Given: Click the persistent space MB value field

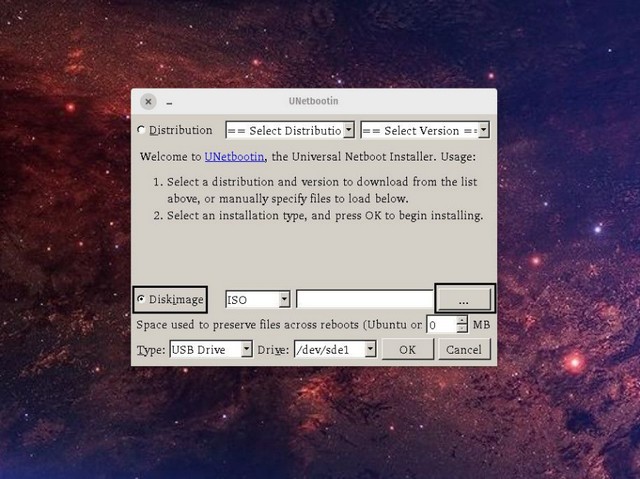Looking at the screenshot, I should (441, 325).
